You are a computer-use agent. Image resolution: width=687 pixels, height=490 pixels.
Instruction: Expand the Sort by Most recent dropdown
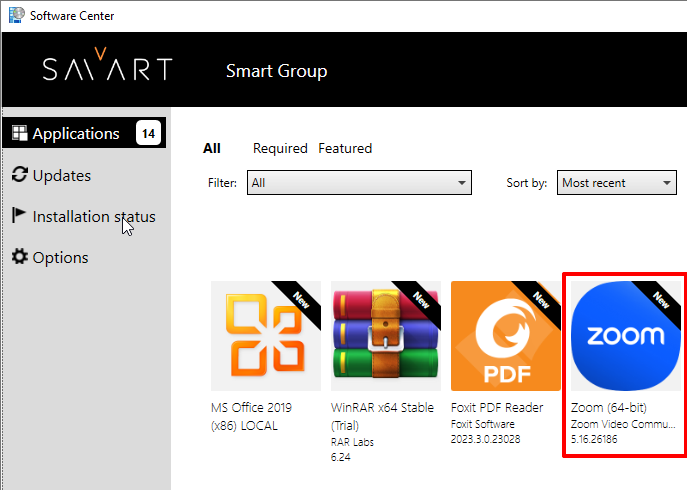click(616, 183)
